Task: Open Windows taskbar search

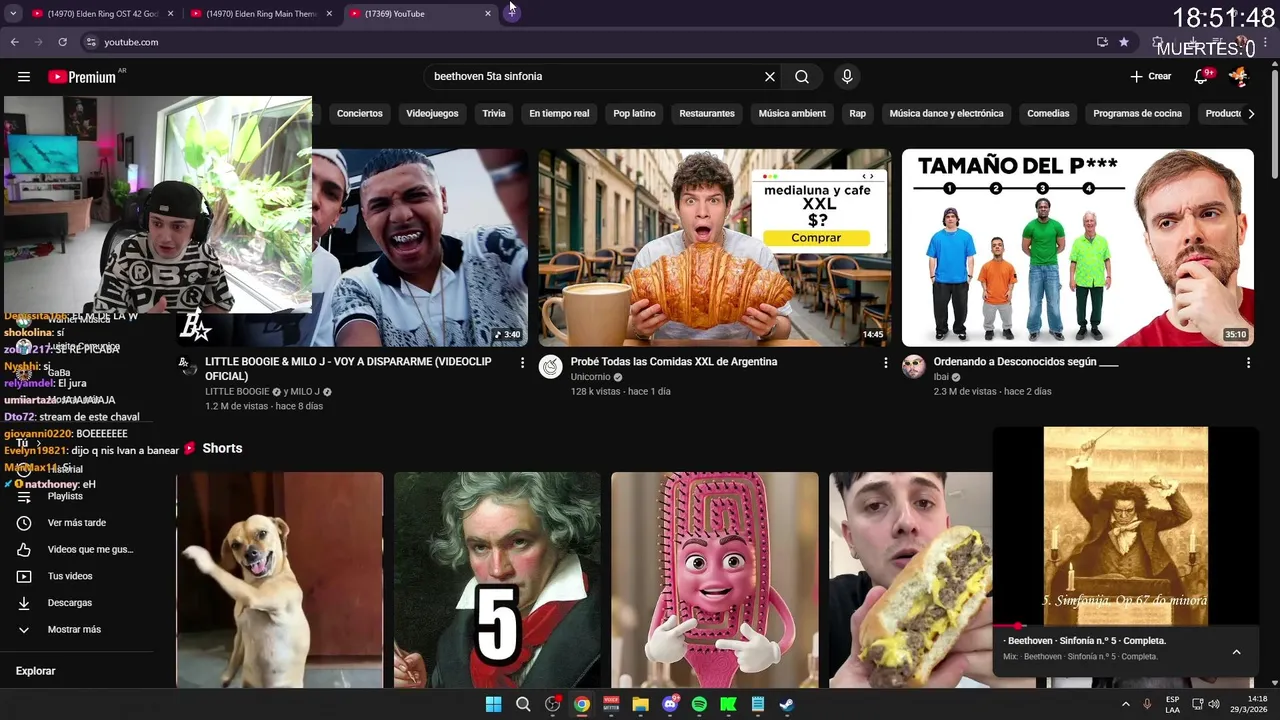Action: tap(523, 704)
